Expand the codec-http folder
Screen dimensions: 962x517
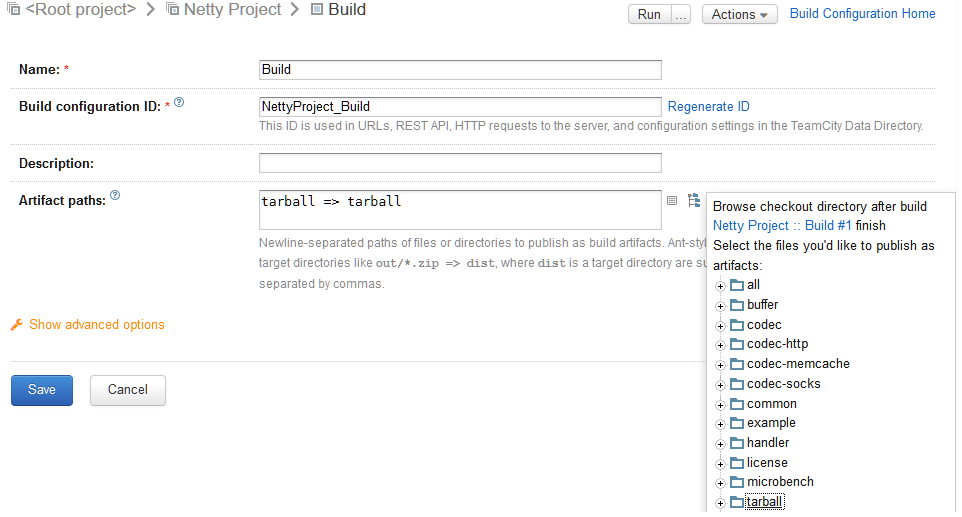point(720,345)
